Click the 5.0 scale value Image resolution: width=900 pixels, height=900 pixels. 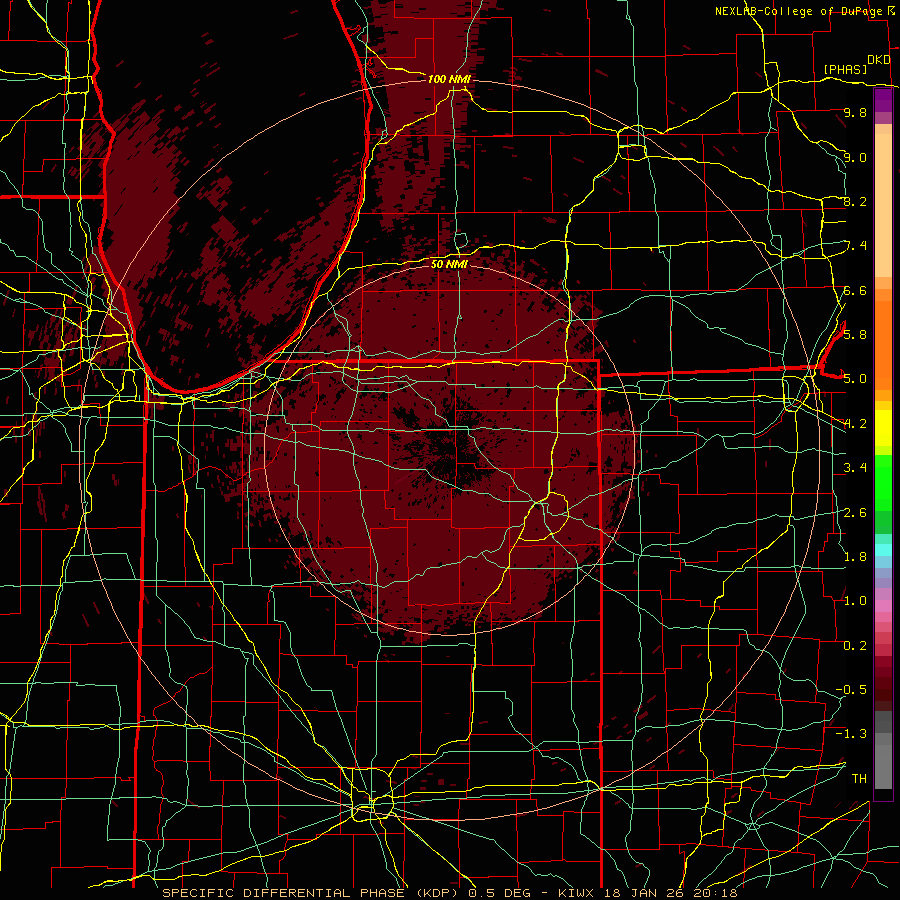point(855,379)
